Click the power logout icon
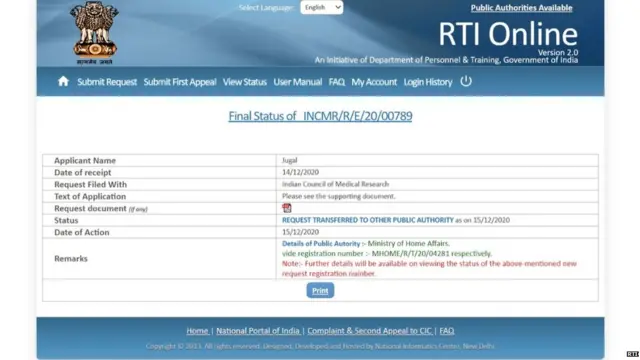The height and width of the screenshot is (360, 640). tap(466, 81)
